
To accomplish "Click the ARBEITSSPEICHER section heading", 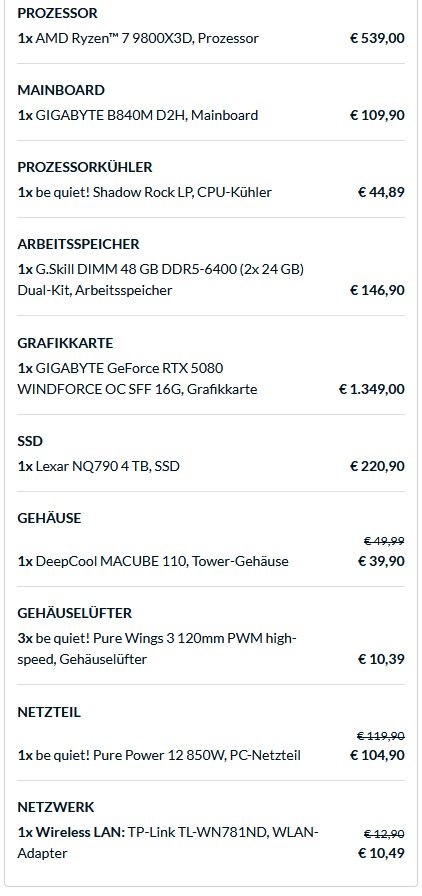I will [78, 244].
